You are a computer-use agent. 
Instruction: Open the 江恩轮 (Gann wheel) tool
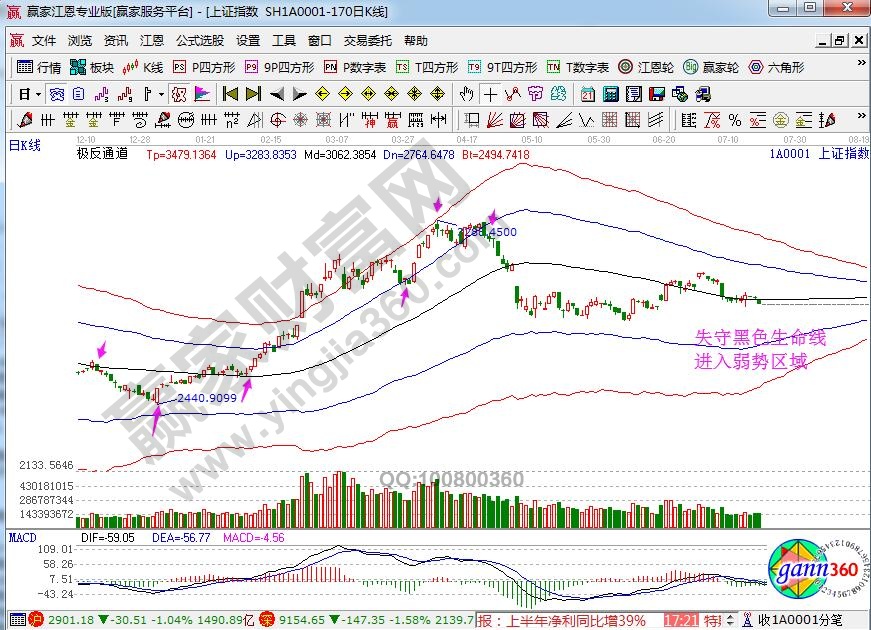tap(648, 68)
